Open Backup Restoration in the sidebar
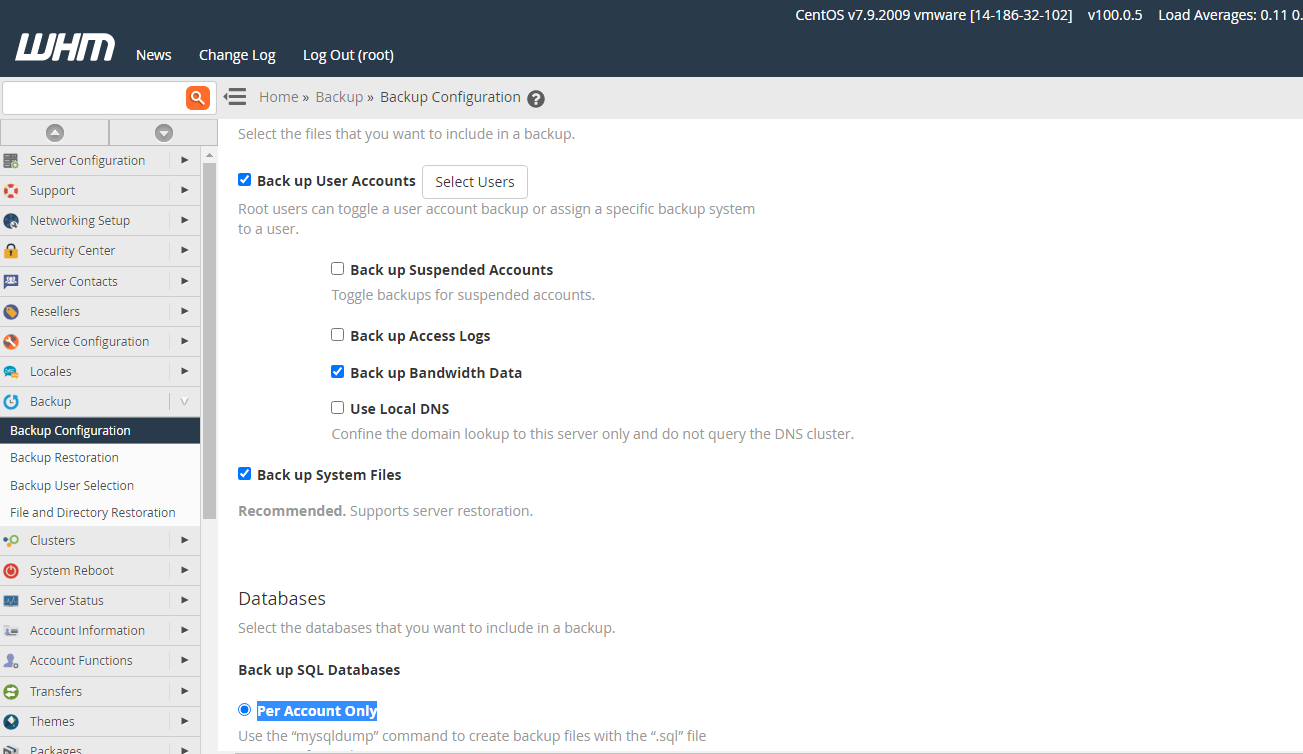The image size is (1303, 754). (64, 458)
